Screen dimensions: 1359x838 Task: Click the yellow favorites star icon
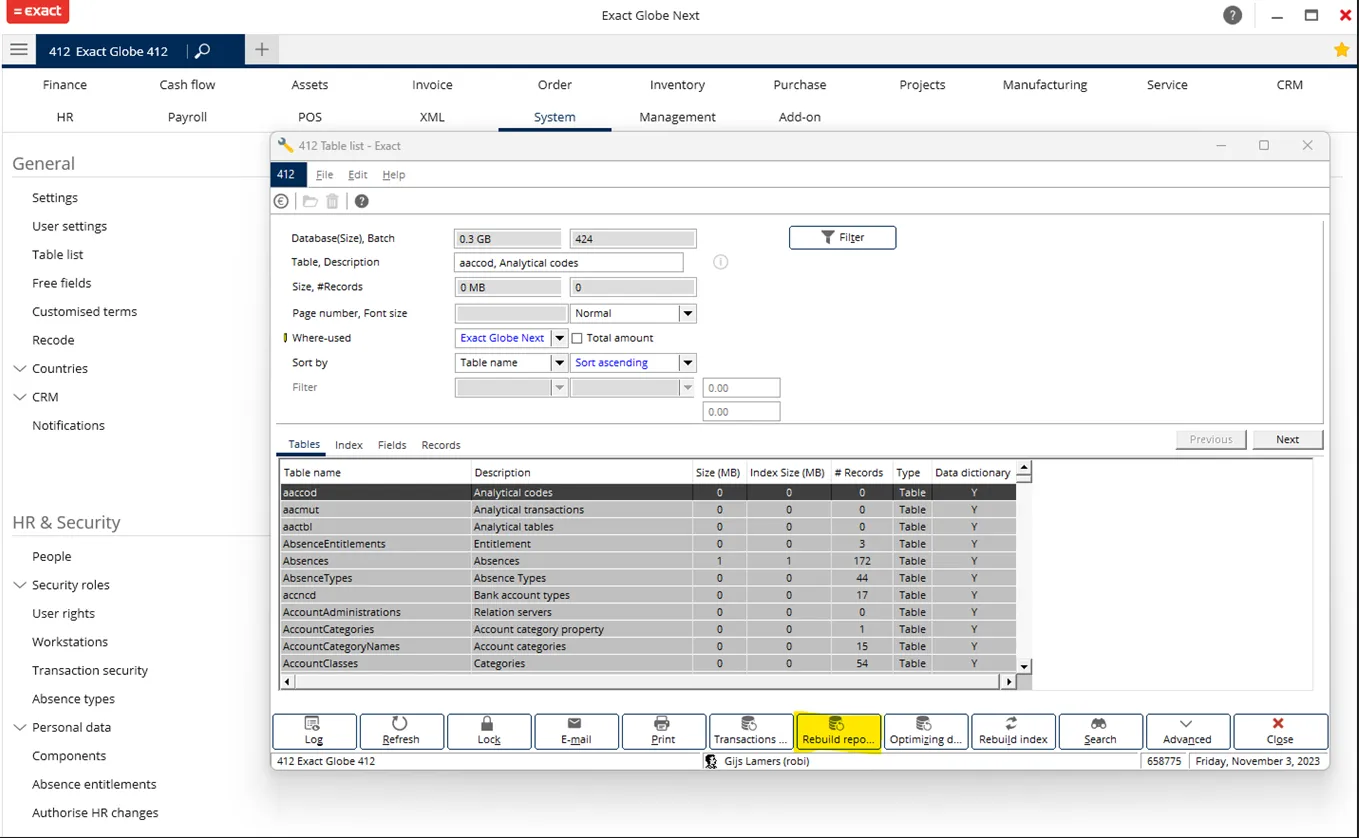coord(1341,50)
